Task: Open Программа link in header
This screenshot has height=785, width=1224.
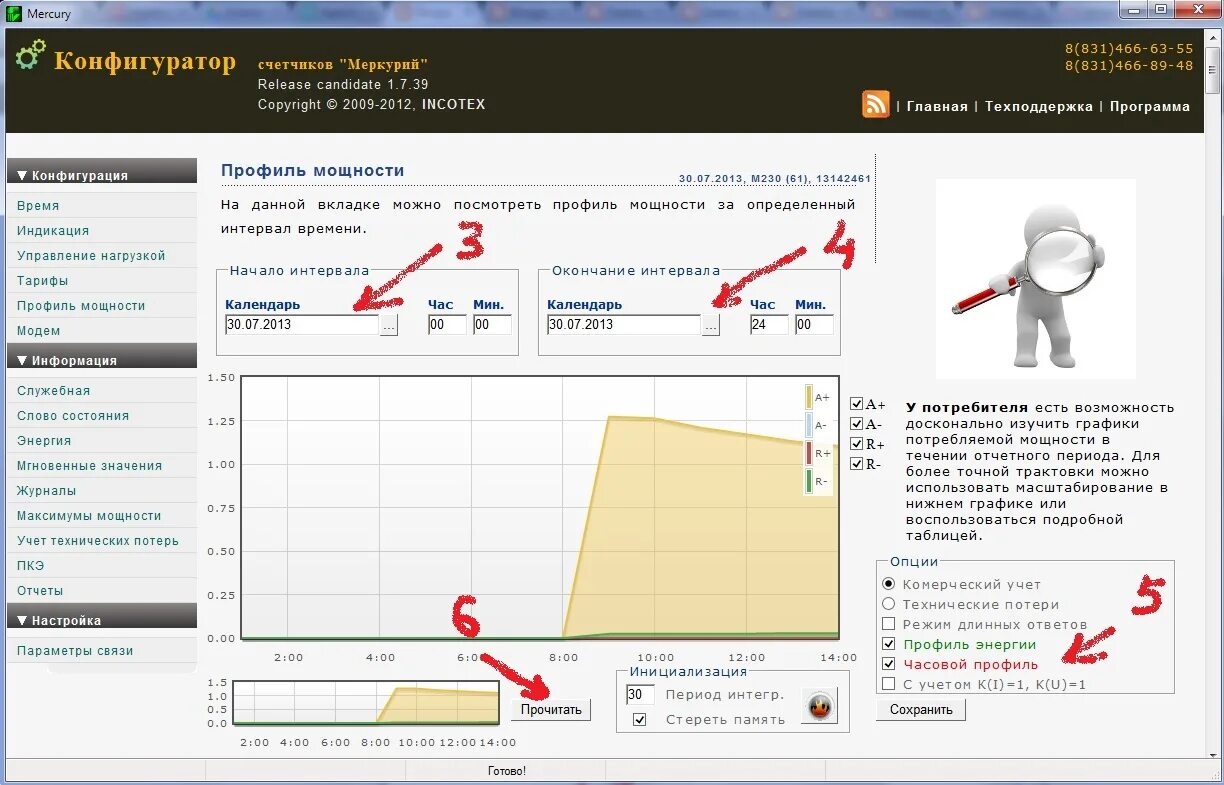Action: pos(1150,106)
